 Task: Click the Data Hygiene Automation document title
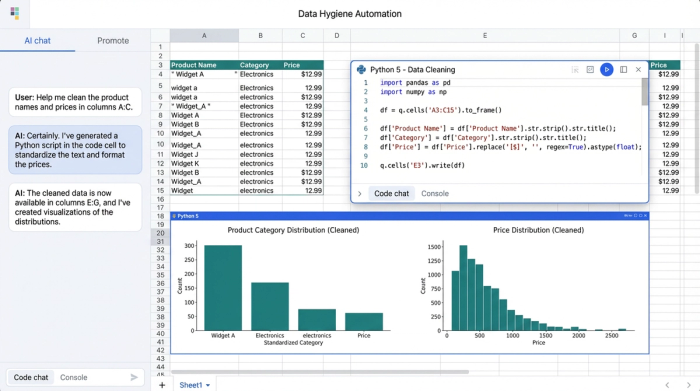pos(350,14)
